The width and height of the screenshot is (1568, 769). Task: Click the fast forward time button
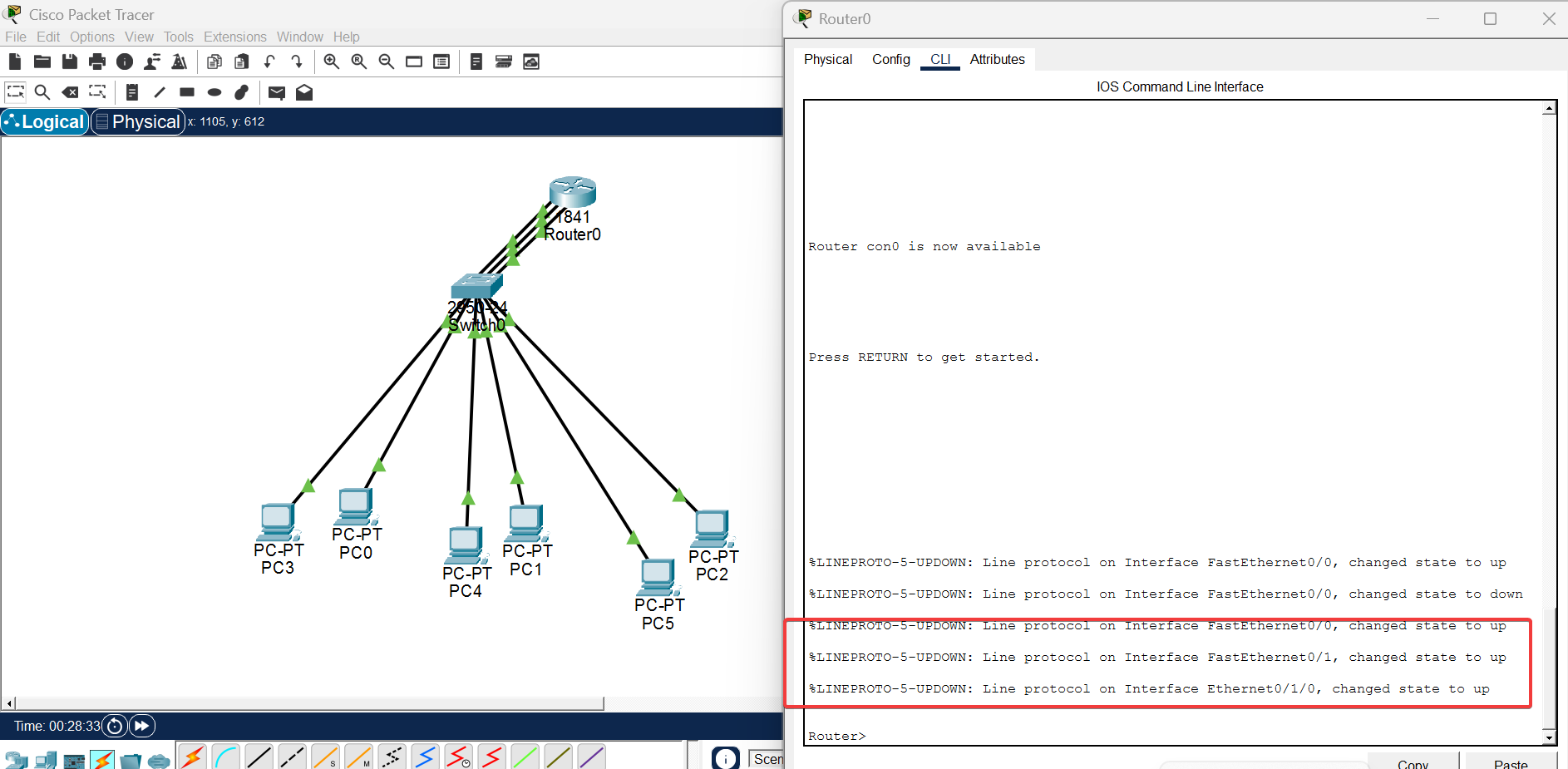[x=142, y=726]
